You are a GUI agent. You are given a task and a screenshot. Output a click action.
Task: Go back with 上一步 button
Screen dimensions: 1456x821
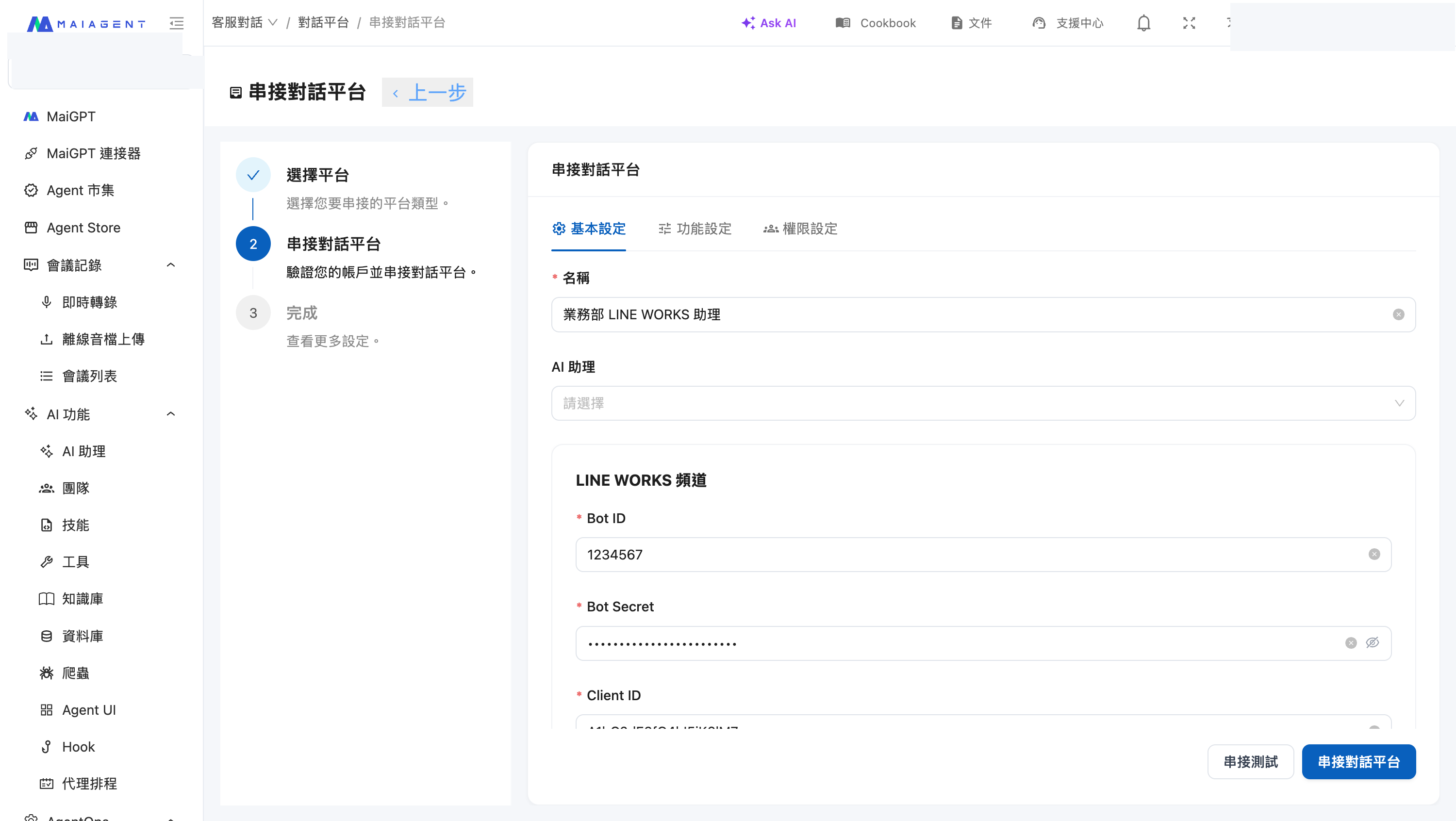pyautogui.click(x=428, y=92)
